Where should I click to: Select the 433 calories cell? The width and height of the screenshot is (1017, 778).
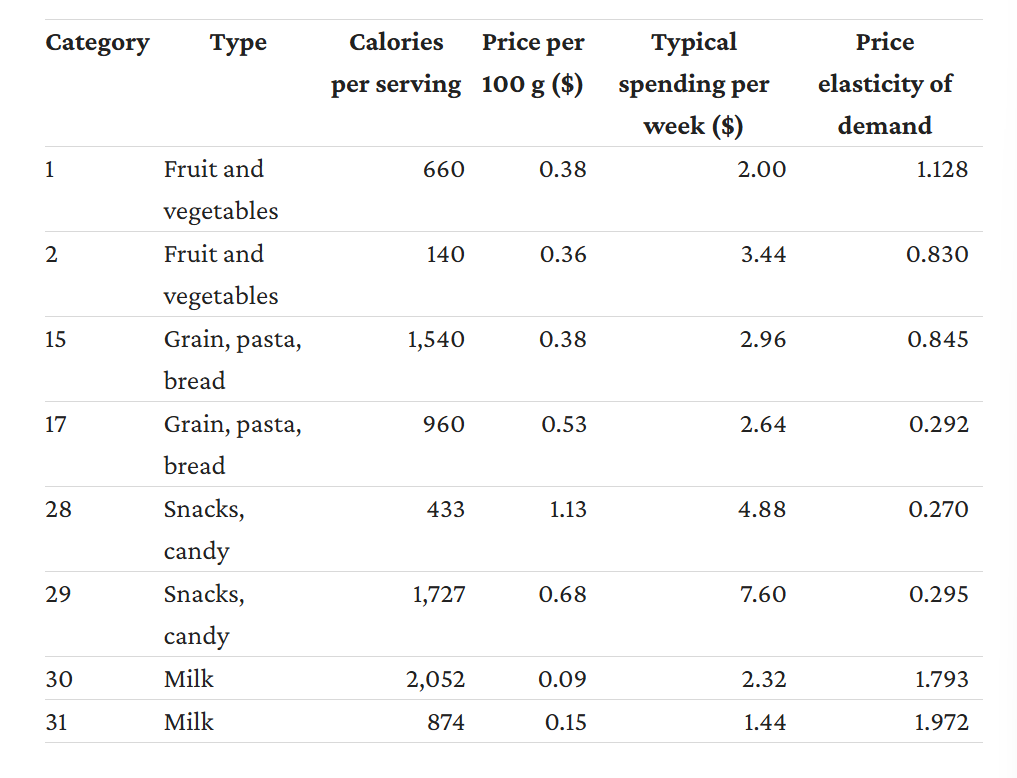(x=446, y=510)
